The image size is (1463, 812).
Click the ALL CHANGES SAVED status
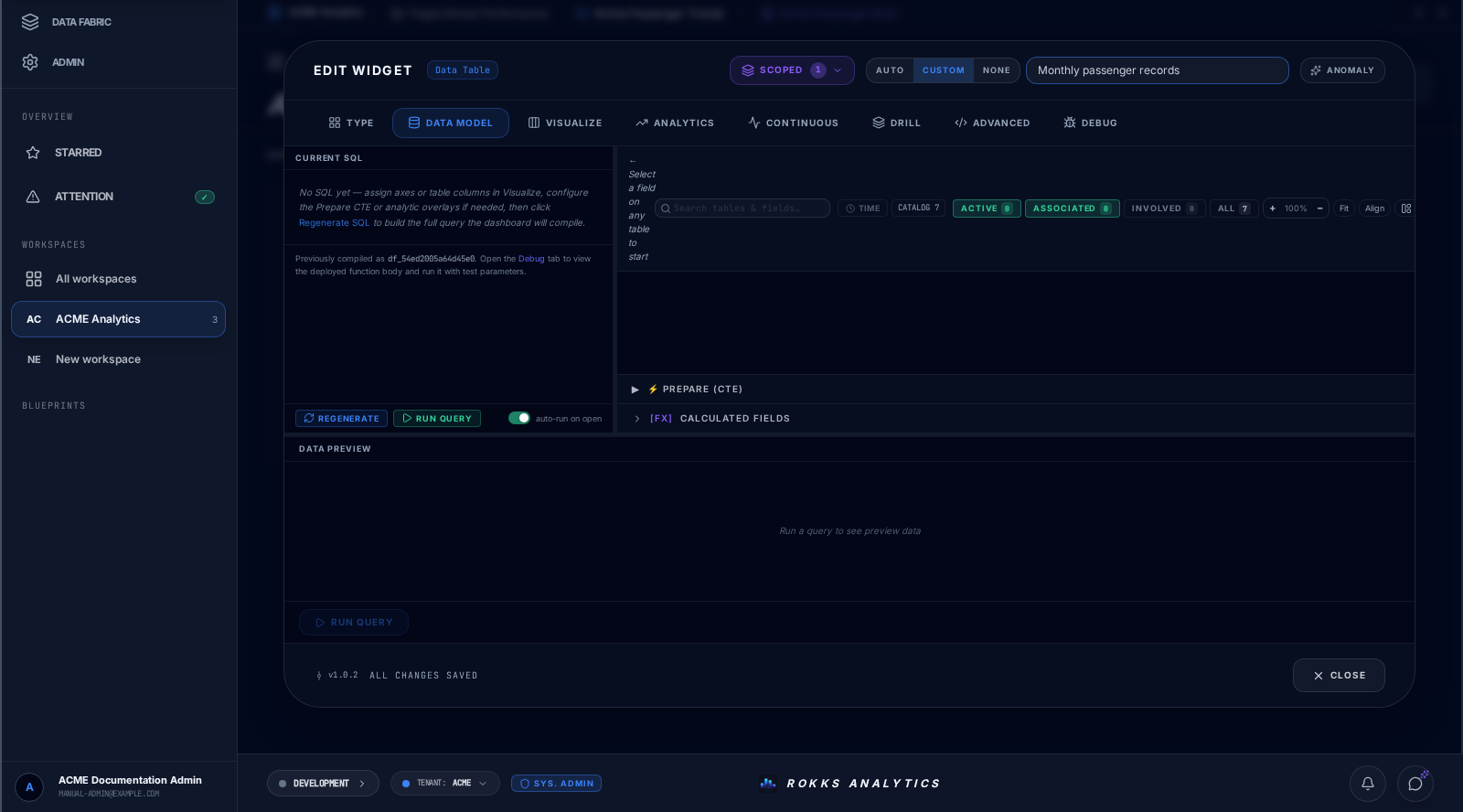coord(423,676)
